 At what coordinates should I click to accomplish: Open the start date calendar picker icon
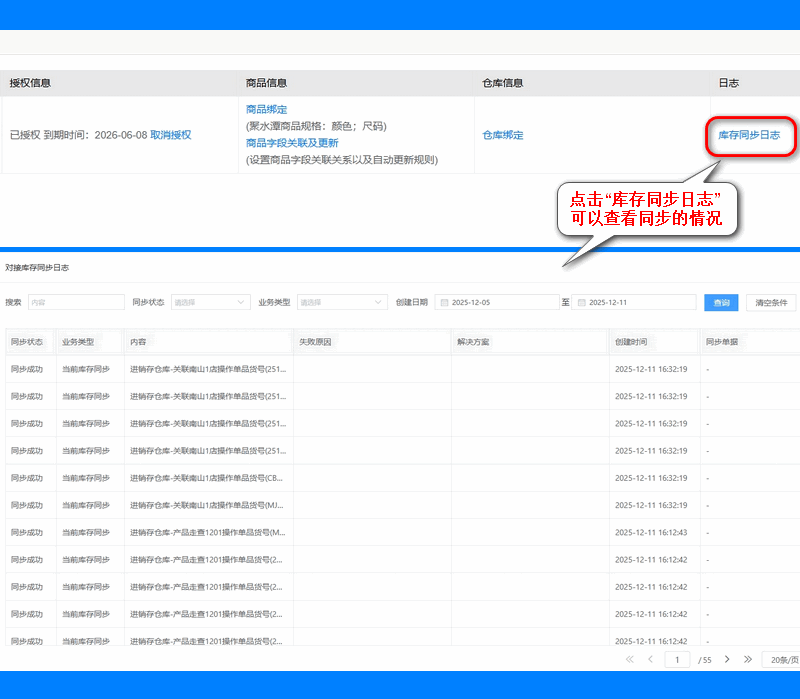(x=444, y=302)
